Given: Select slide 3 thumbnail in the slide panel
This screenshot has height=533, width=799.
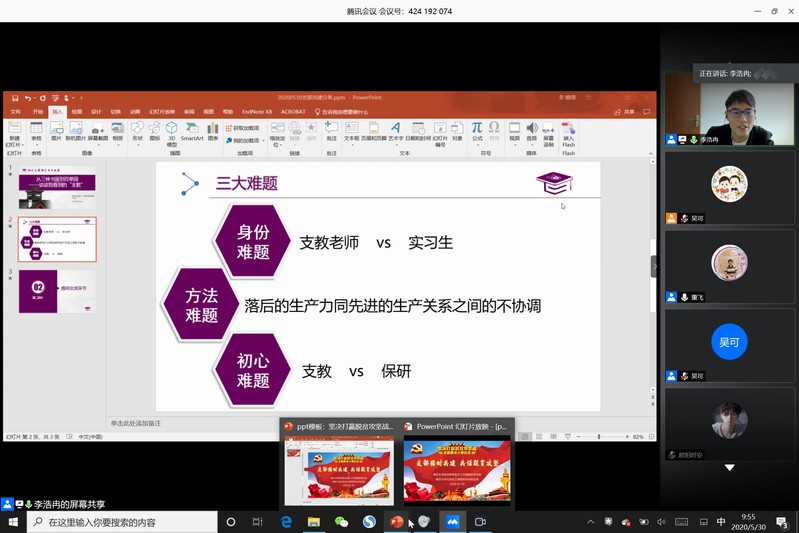Looking at the screenshot, I should [57, 291].
